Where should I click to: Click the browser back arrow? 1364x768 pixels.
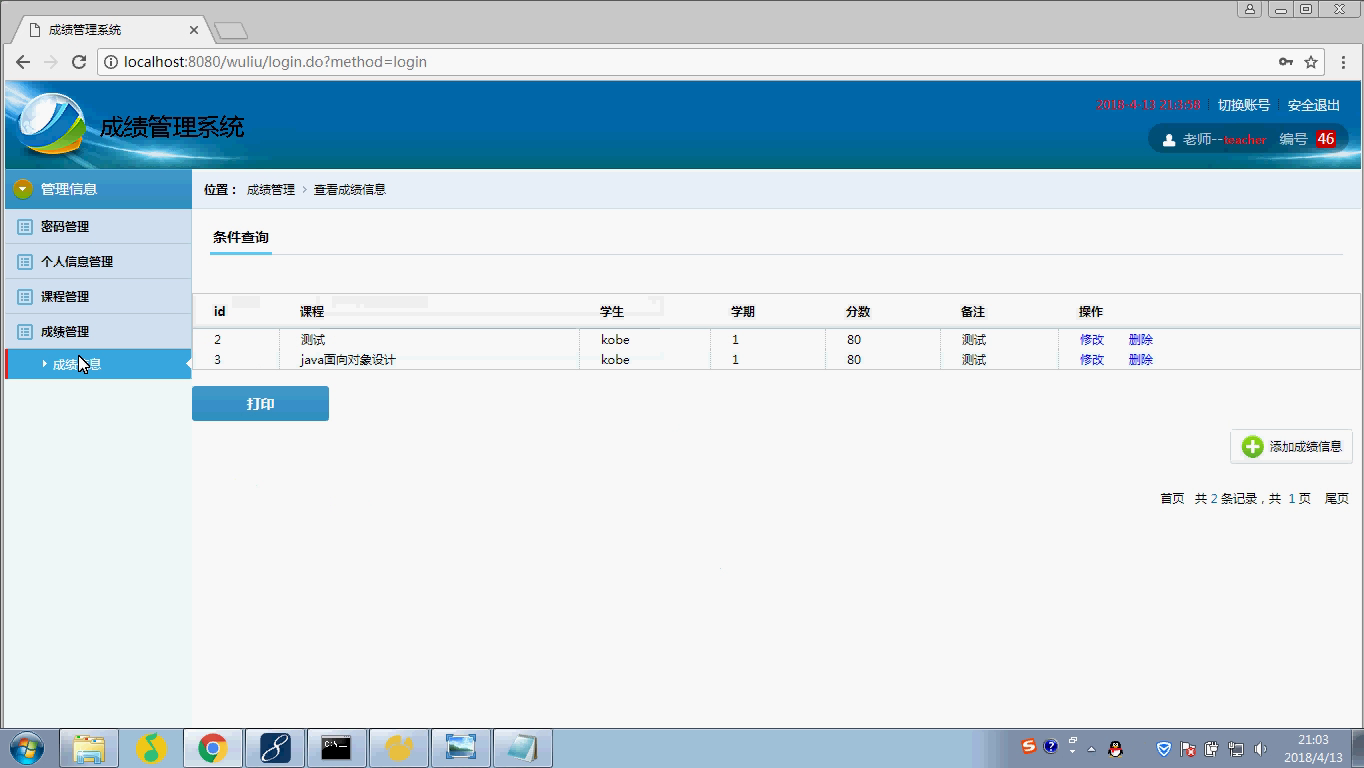coord(23,62)
